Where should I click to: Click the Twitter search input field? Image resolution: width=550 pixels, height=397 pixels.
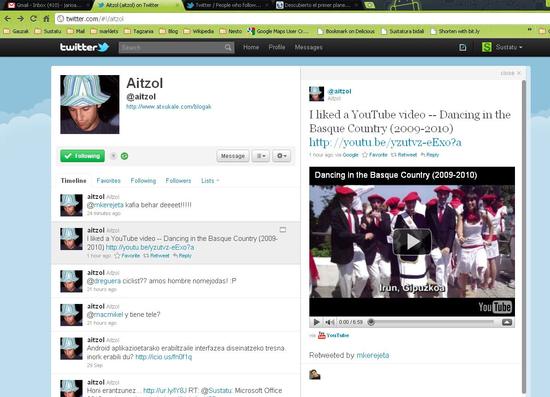pos(172,47)
